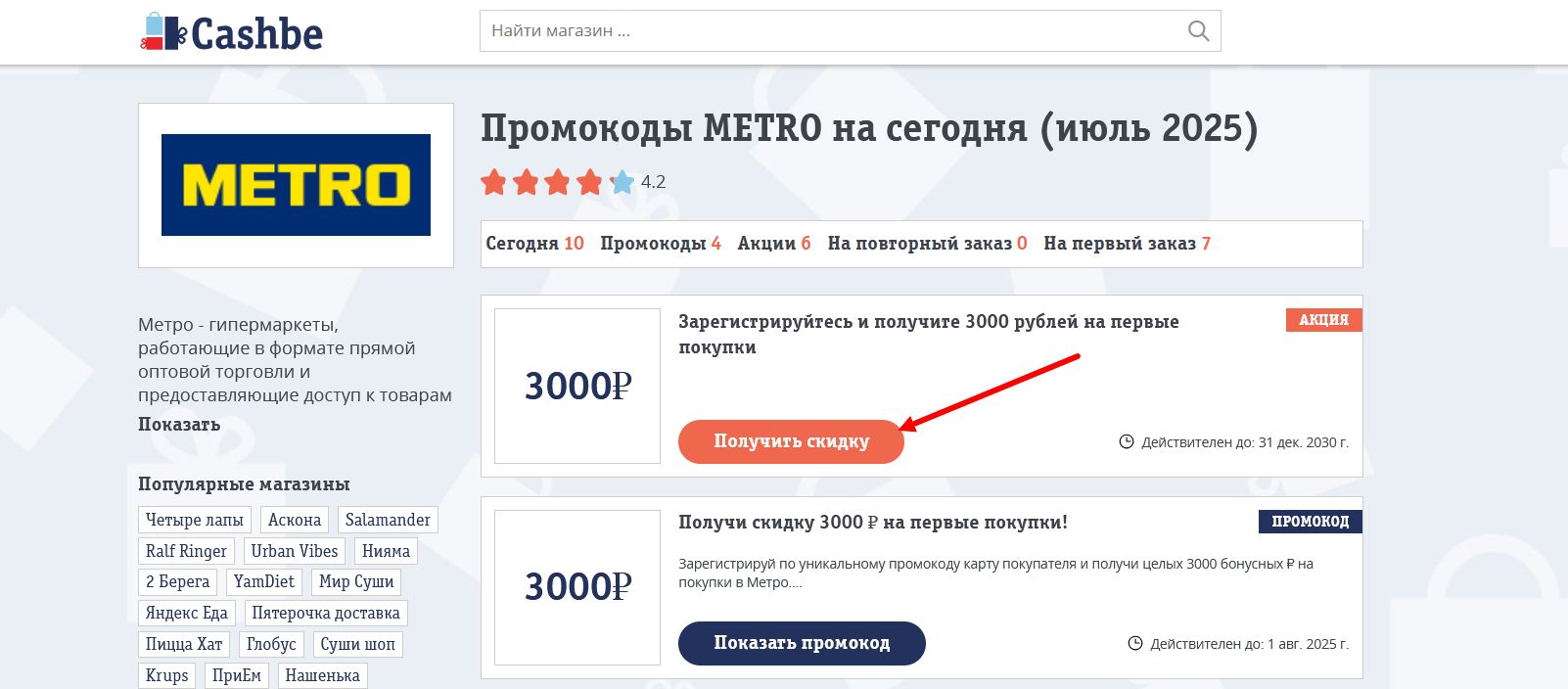Viewport: 1568px width, 689px height.
Task: Open the 'Яндекс Еда' store link
Action: (x=187, y=613)
